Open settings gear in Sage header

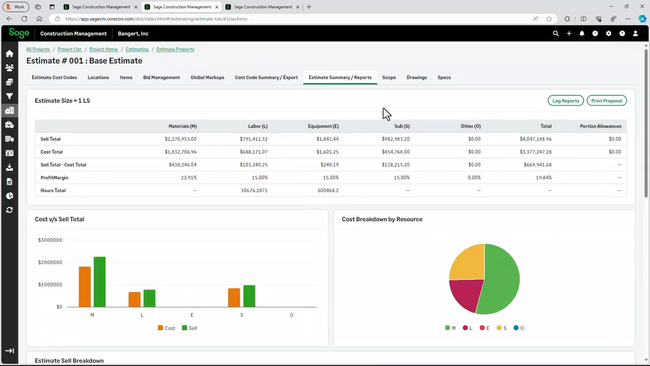(609, 34)
